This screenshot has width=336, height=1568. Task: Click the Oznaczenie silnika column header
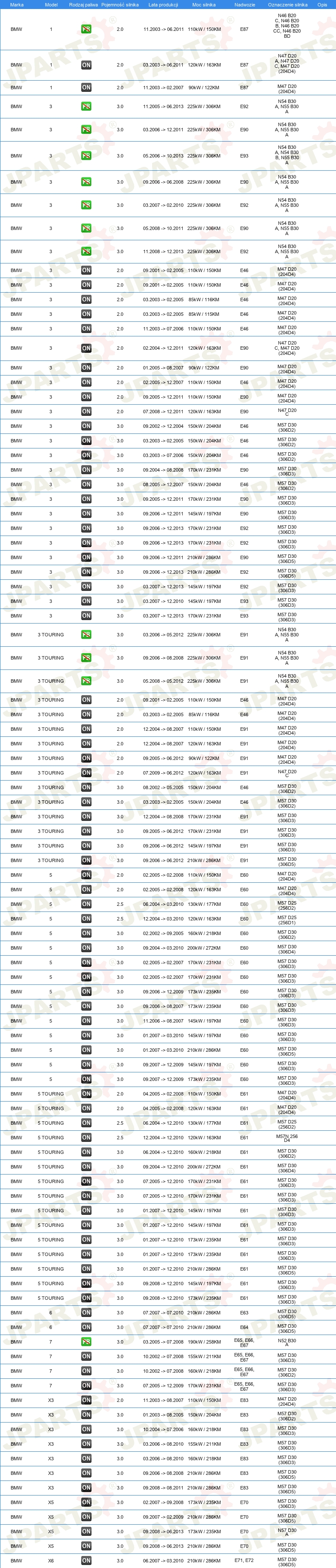pos(288,4)
